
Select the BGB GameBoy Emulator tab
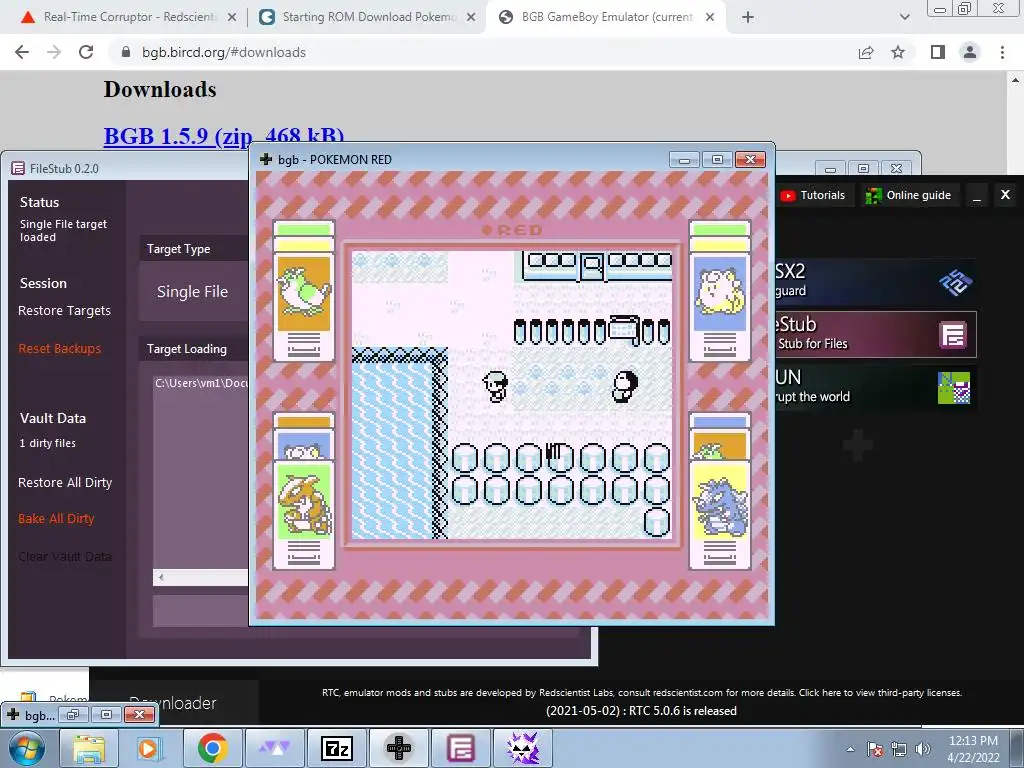point(605,17)
